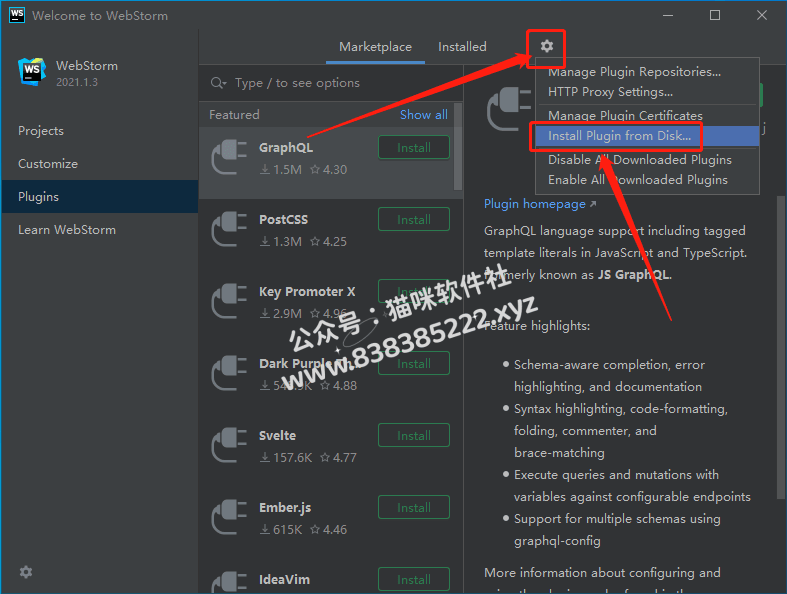The height and width of the screenshot is (594, 787).
Task: Click Show all featured plugins
Action: [424, 114]
